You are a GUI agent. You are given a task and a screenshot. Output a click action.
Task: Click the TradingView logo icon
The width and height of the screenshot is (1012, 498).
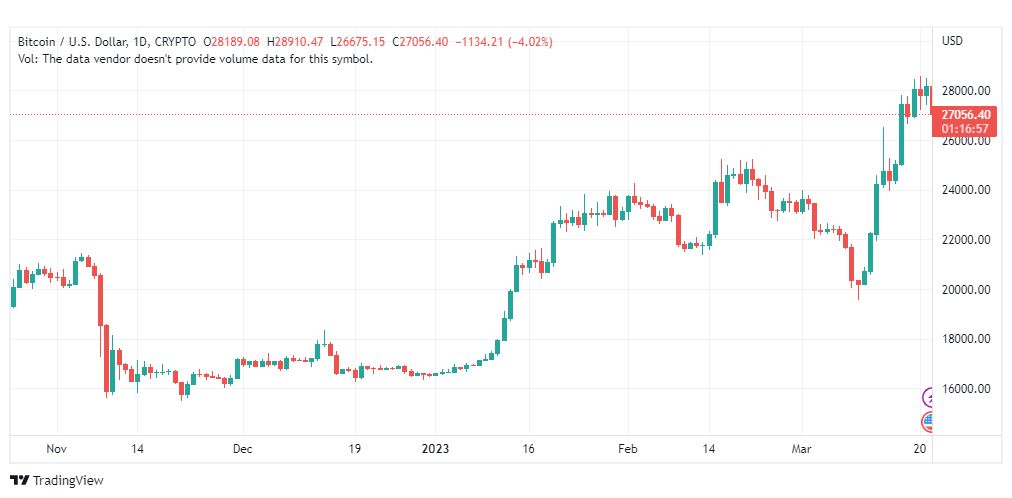(19, 481)
